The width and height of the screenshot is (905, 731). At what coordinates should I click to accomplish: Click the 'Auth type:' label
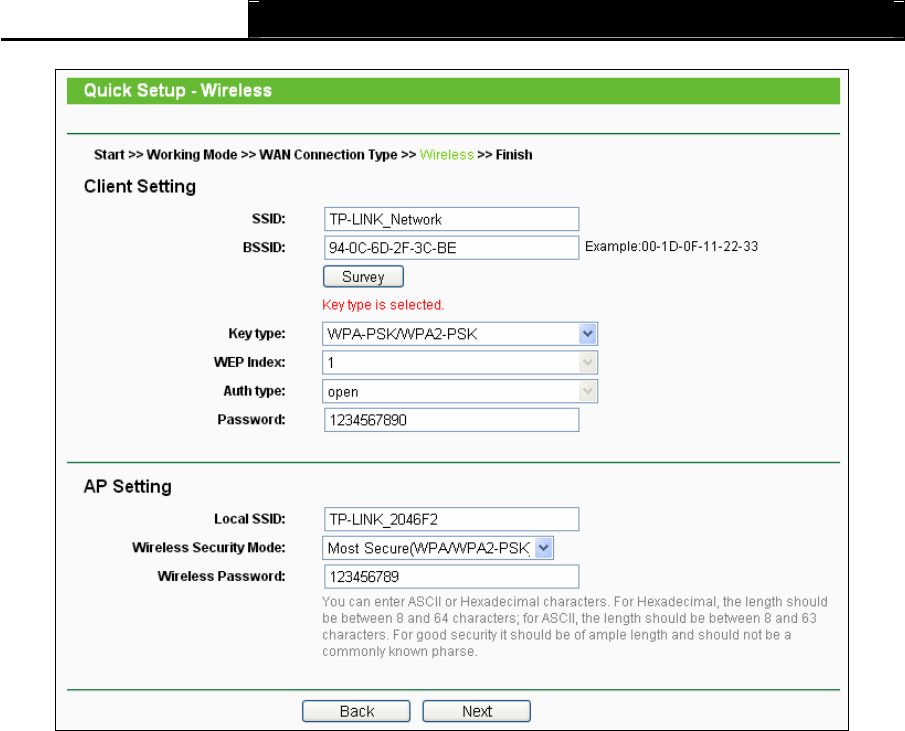coord(255,391)
